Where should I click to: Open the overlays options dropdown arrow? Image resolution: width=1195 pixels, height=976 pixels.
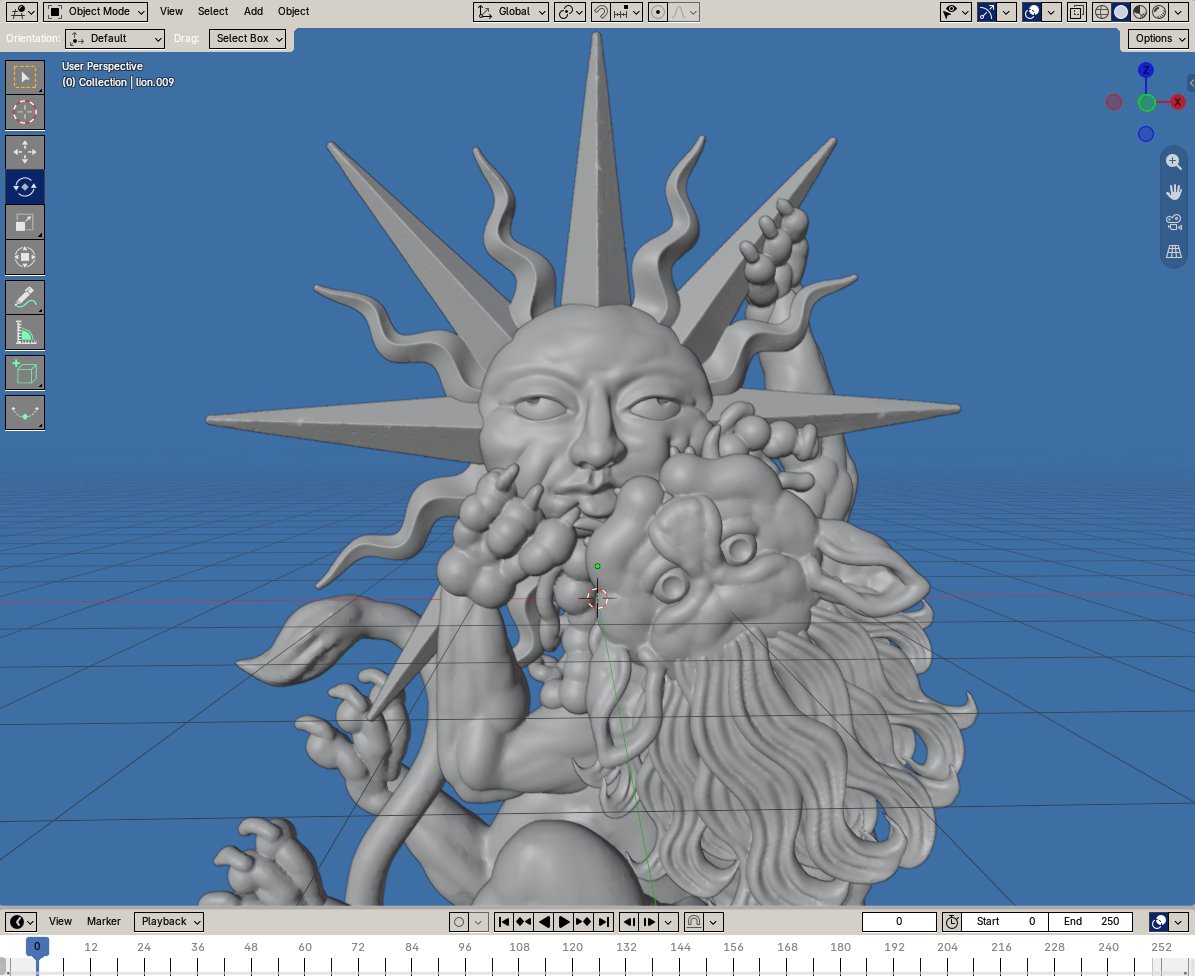(x=1052, y=11)
